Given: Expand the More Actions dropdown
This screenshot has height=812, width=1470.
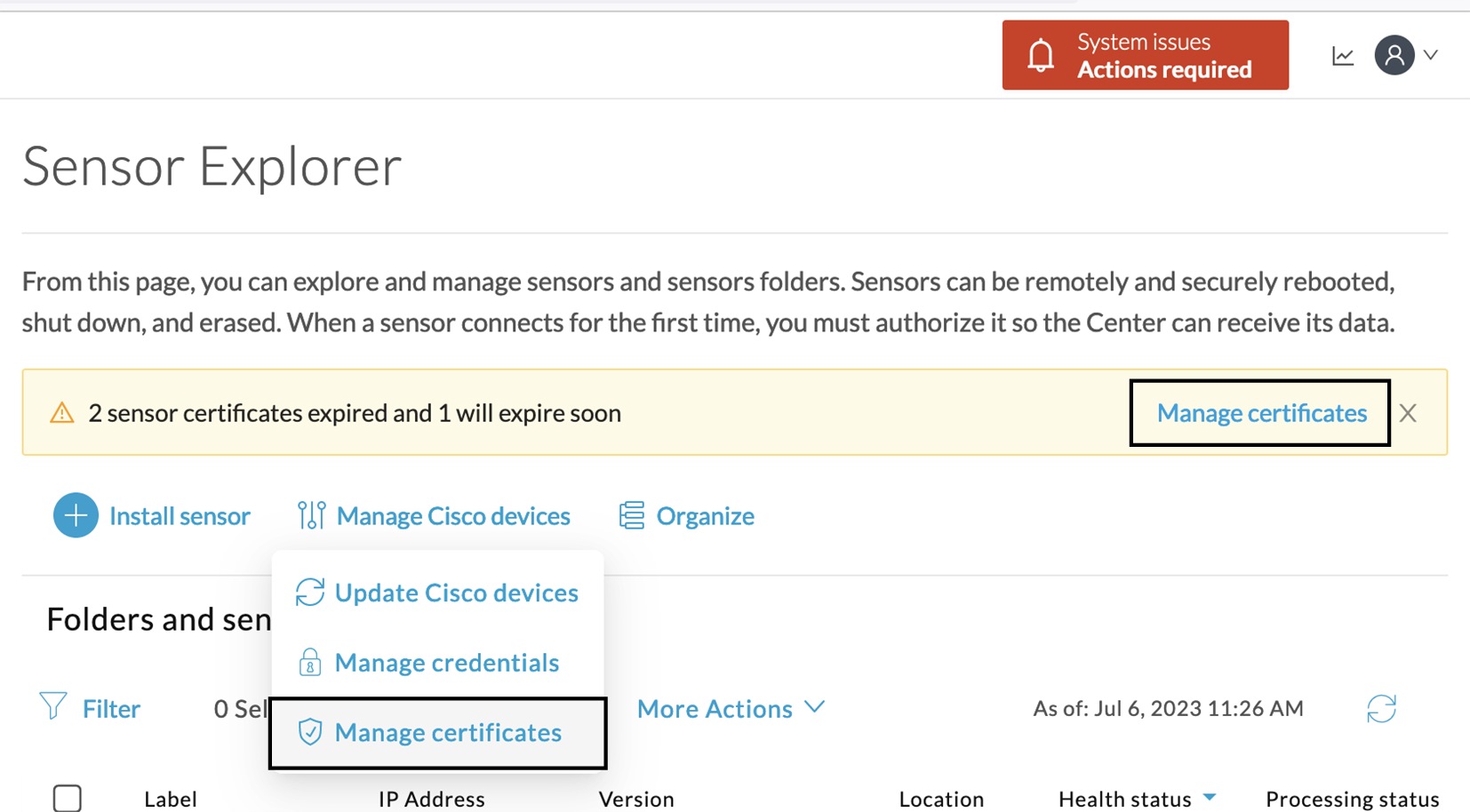Looking at the screenshot, I should (731, 708).
